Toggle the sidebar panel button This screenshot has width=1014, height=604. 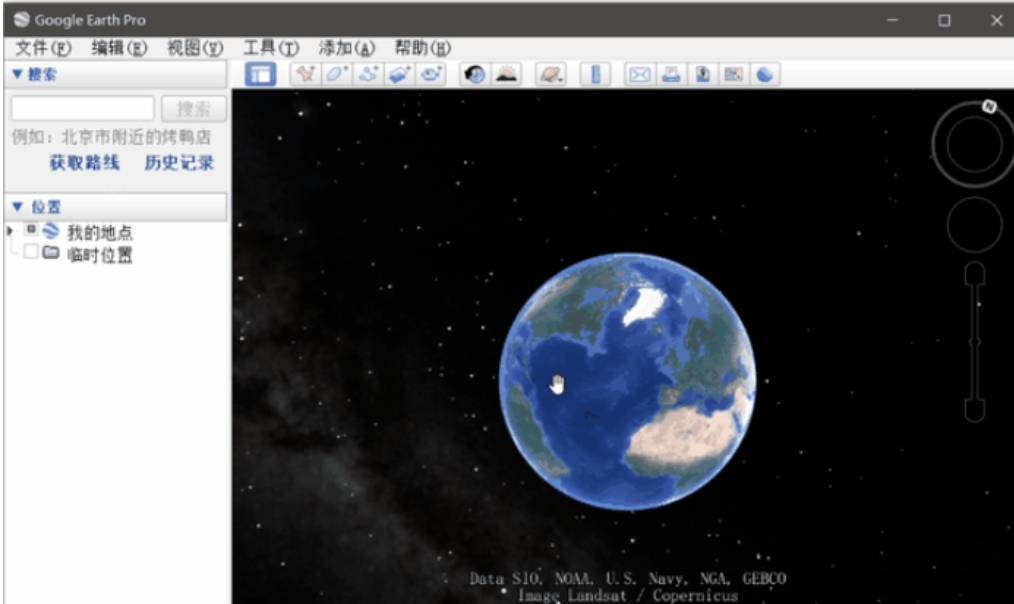(x=261, y=74)
